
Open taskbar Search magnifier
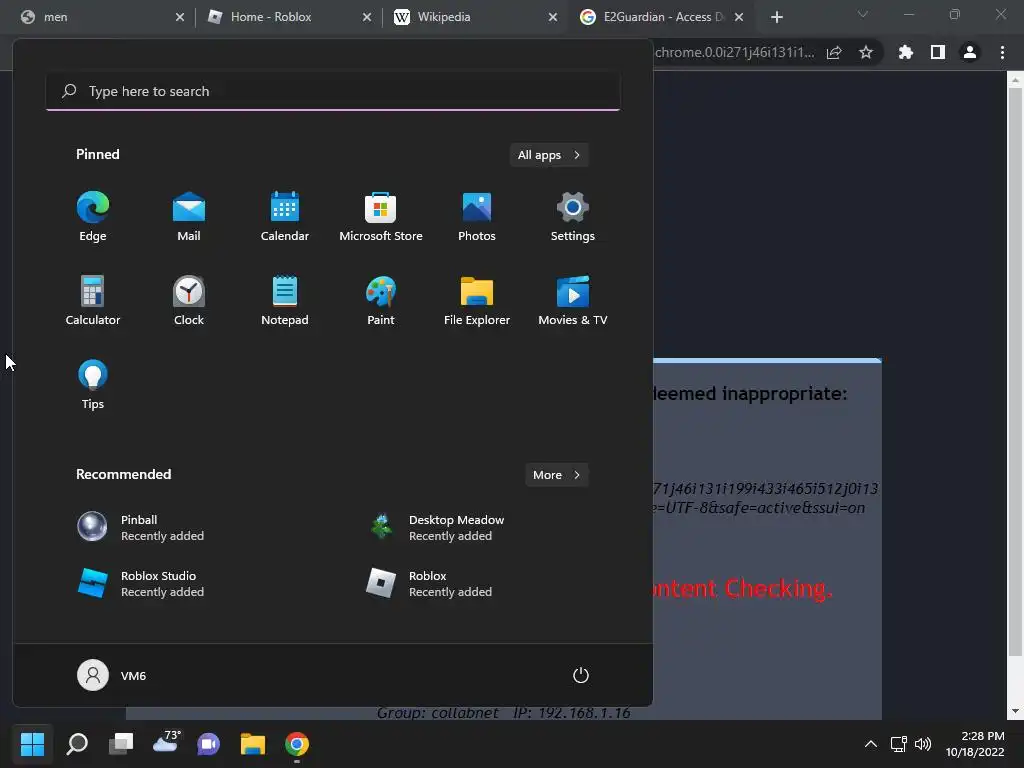[x=77, y=743]
